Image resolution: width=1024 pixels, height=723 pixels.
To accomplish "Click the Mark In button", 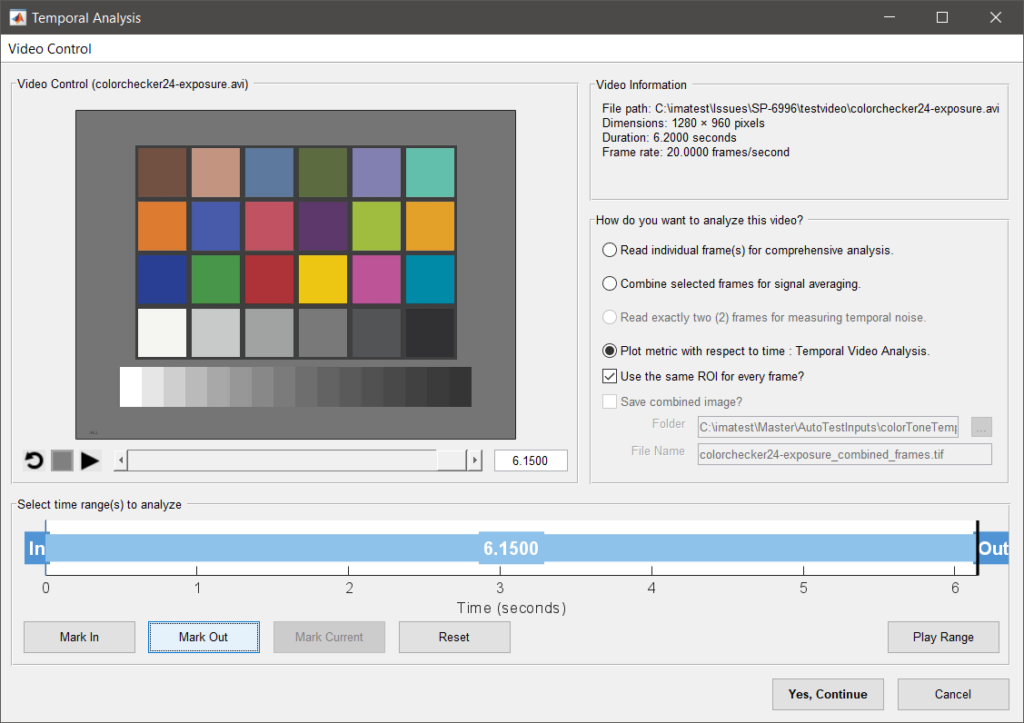I will click(x=80, y=637).
